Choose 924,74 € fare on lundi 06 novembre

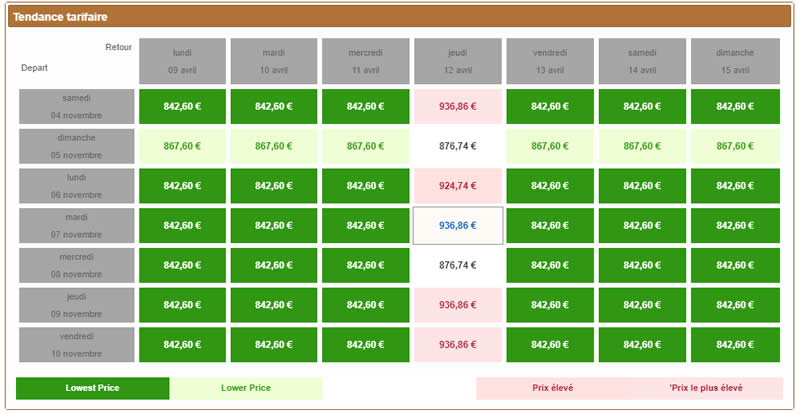pos(458,186)
